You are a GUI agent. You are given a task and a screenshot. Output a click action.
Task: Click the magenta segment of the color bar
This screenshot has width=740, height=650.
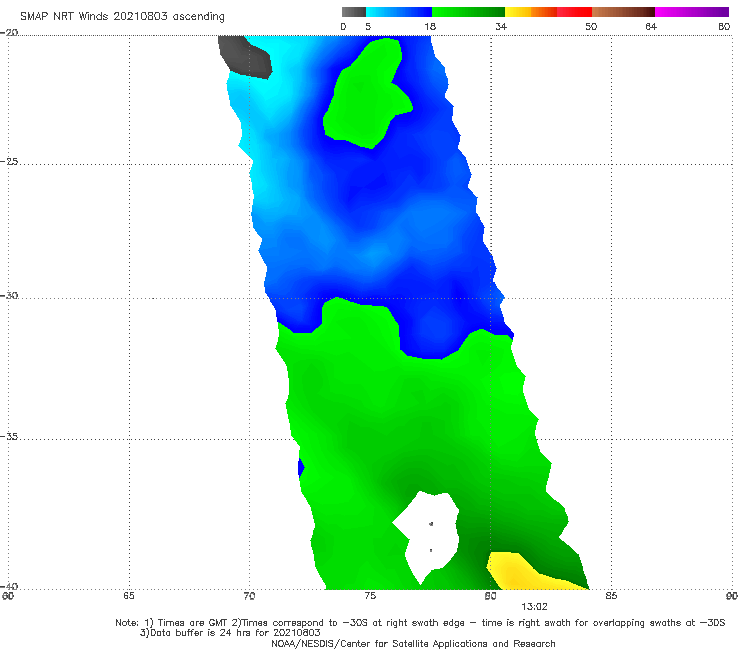coord(691,12)
